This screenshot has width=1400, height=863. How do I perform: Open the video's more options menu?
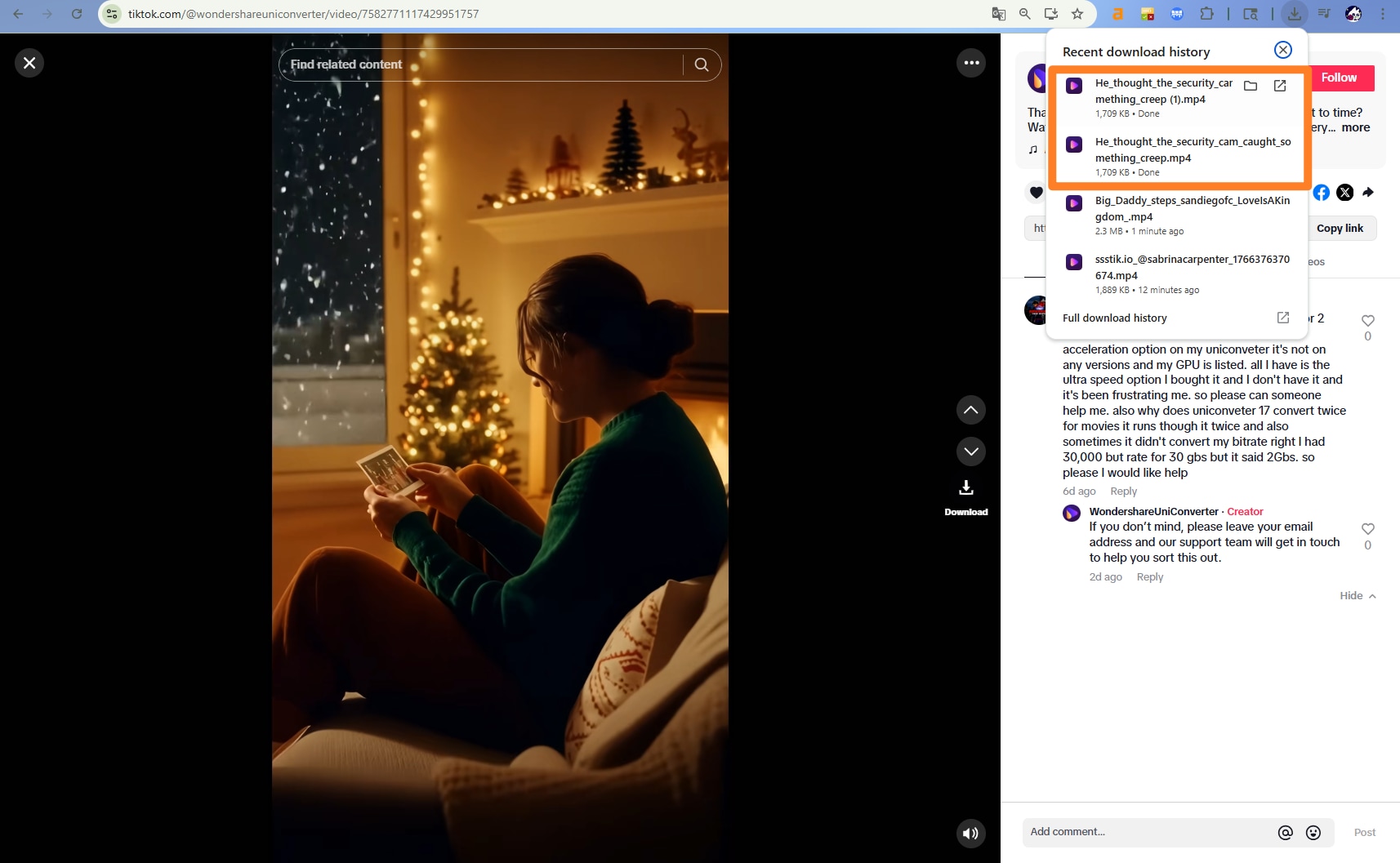tap(971, 62)
